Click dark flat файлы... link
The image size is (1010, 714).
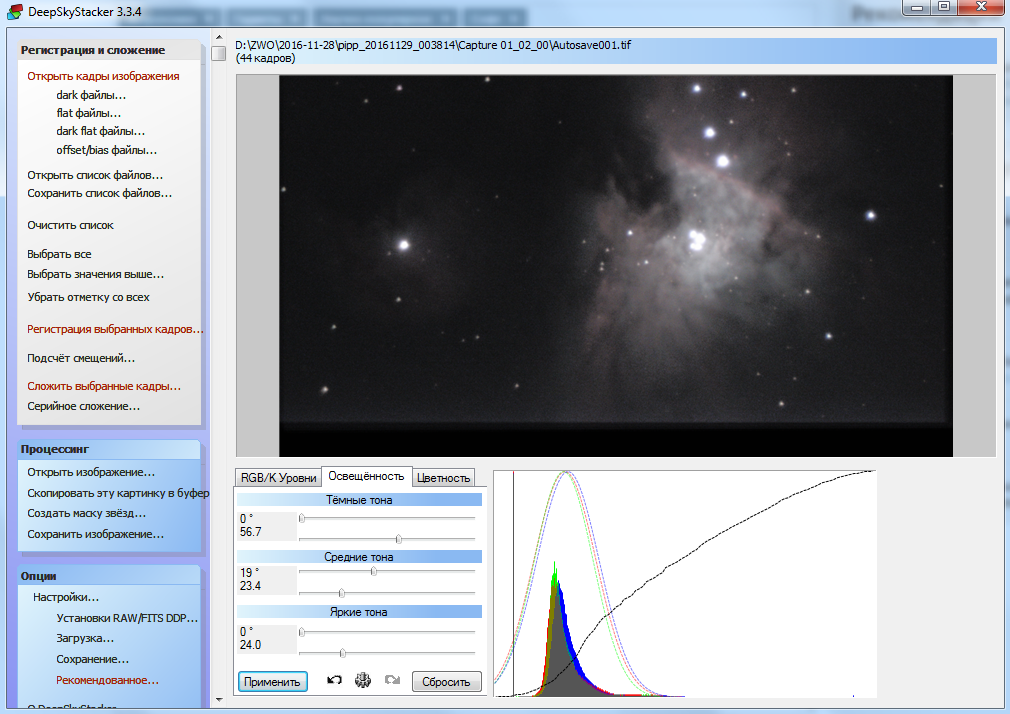click(x=100, y=131)
